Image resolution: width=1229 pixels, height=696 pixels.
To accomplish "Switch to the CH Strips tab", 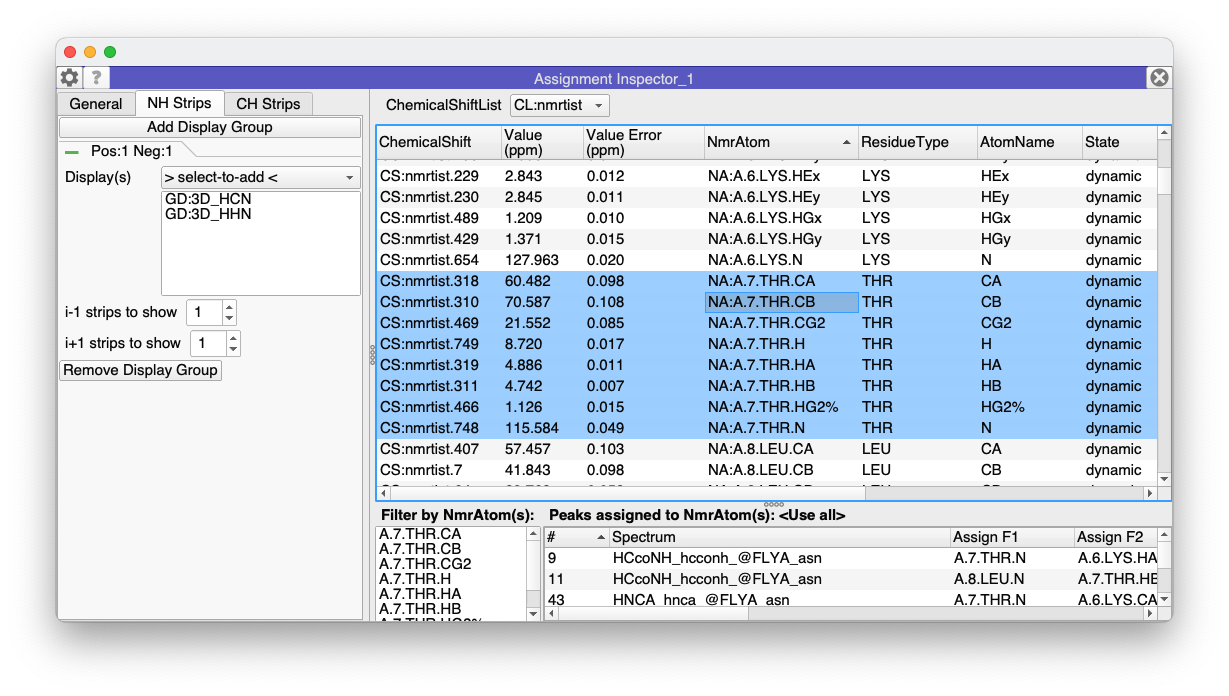I will pyautogui.click(x=268, y=104).
